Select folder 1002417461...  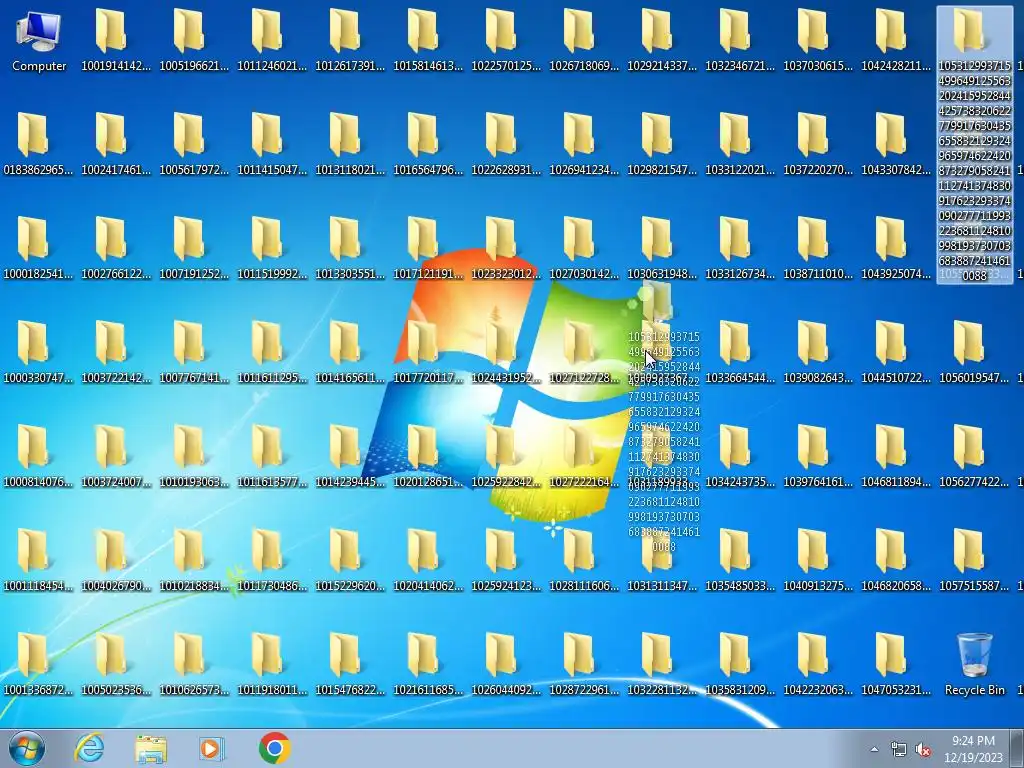[116, 144]
